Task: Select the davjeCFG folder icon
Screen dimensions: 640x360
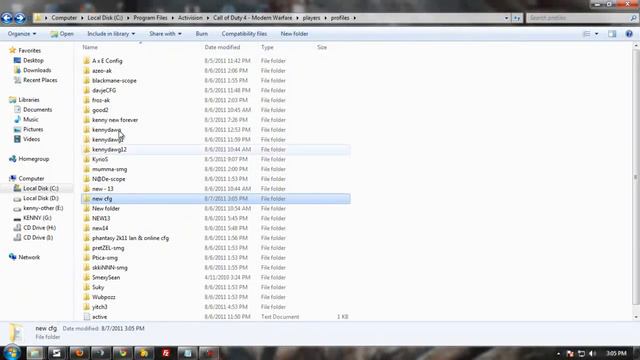Action: 87,90
